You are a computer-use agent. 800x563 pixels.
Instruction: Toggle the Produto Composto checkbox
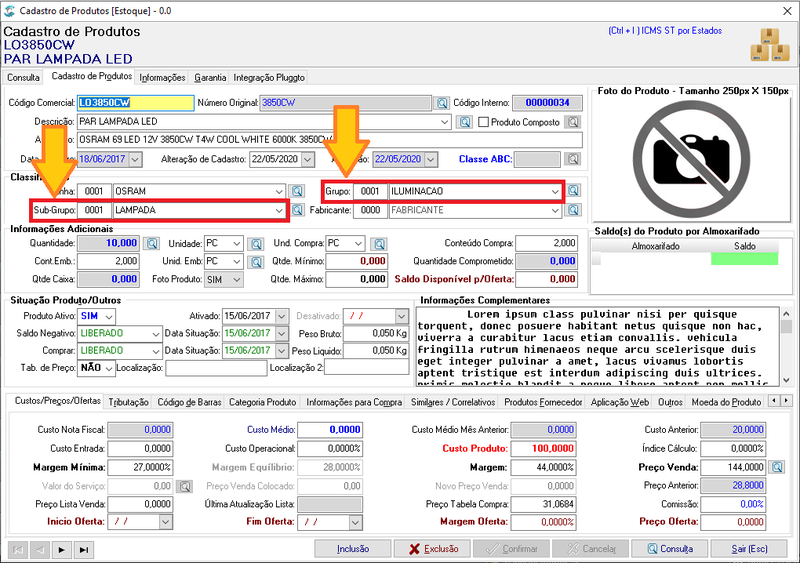pos(484,123)
